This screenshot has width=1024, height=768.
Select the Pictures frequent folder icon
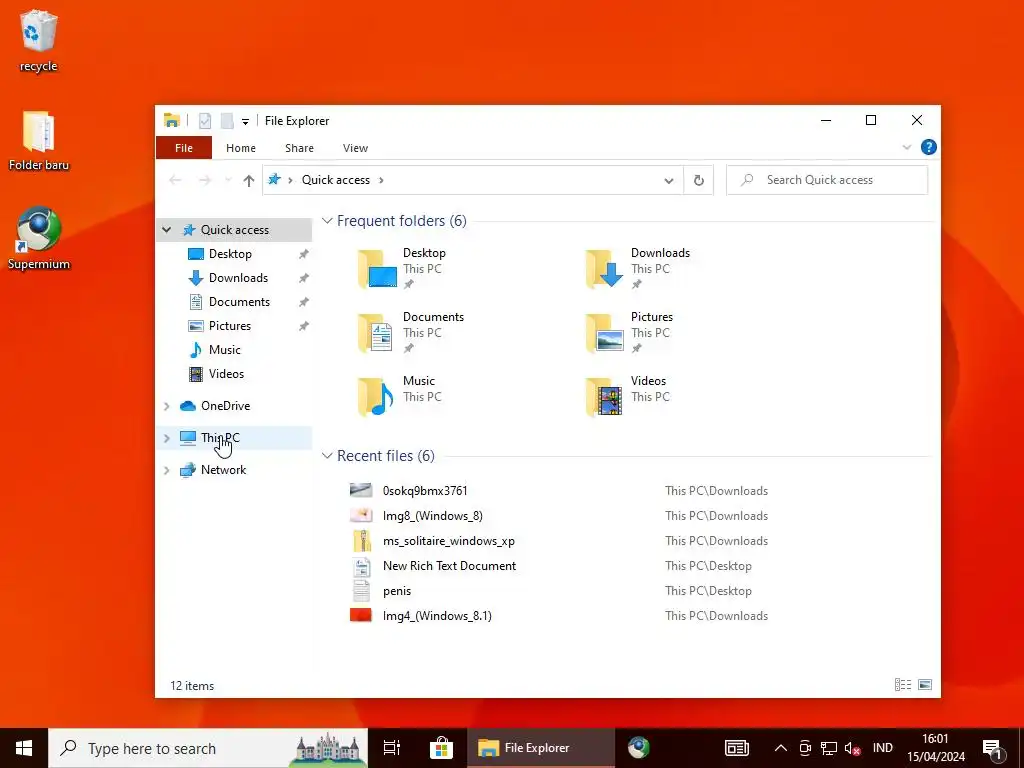[605, 332]
